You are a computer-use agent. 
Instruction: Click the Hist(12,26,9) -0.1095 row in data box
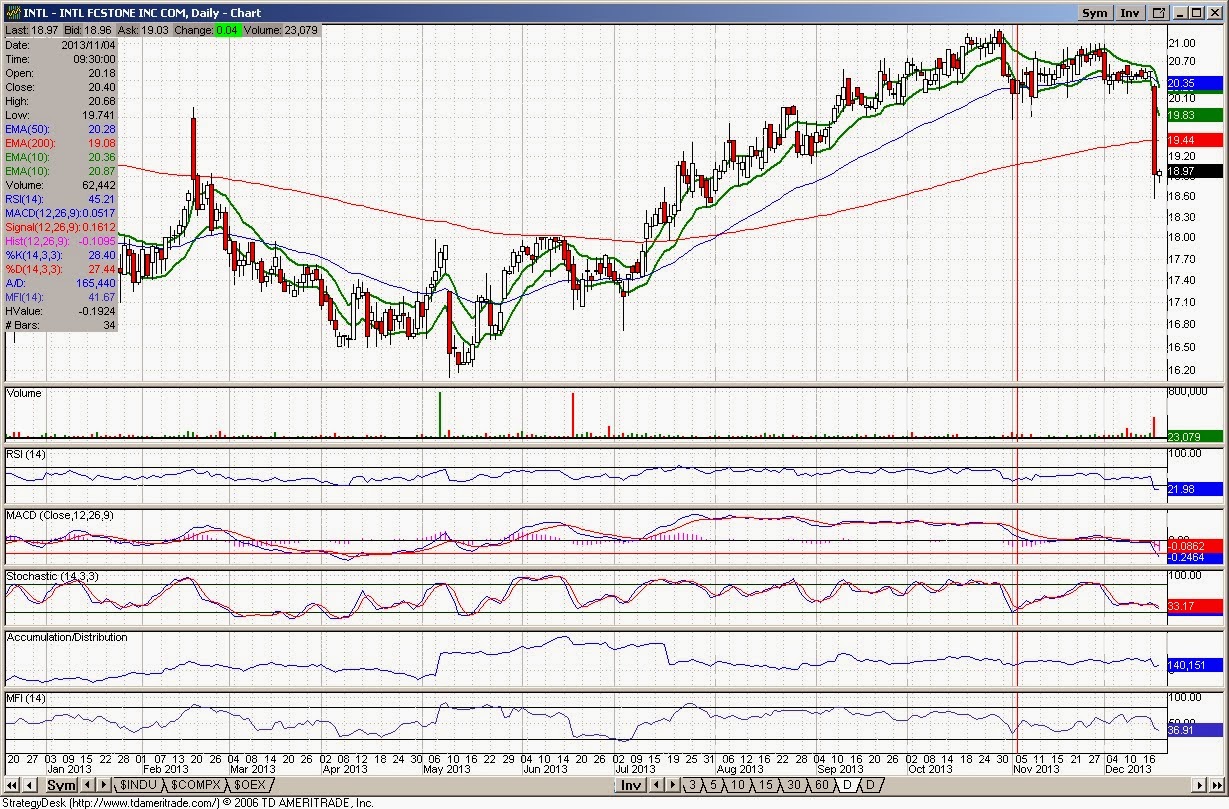click(x=61, y=241)
